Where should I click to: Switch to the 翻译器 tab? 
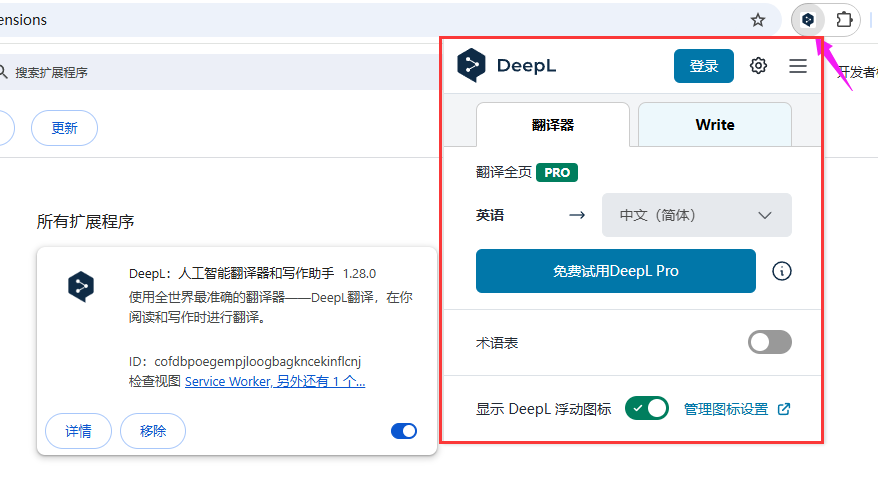[553, 125]
